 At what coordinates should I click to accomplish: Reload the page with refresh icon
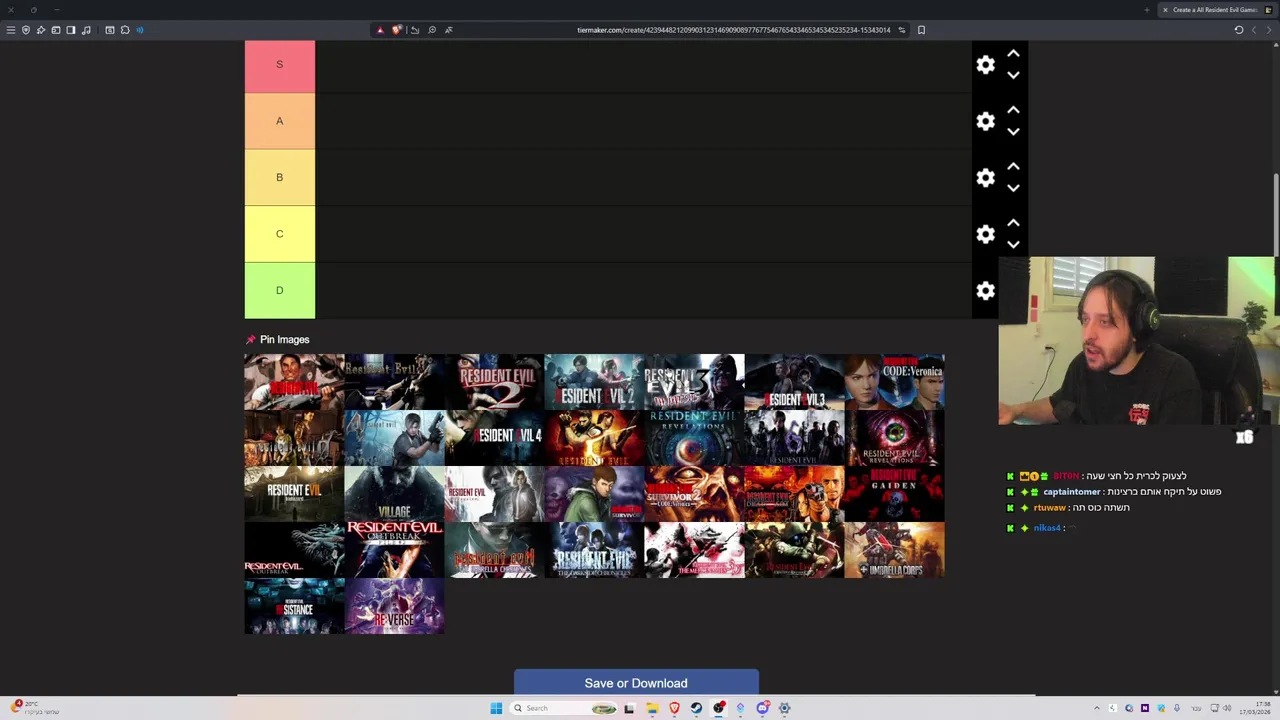coord(1238,30)
